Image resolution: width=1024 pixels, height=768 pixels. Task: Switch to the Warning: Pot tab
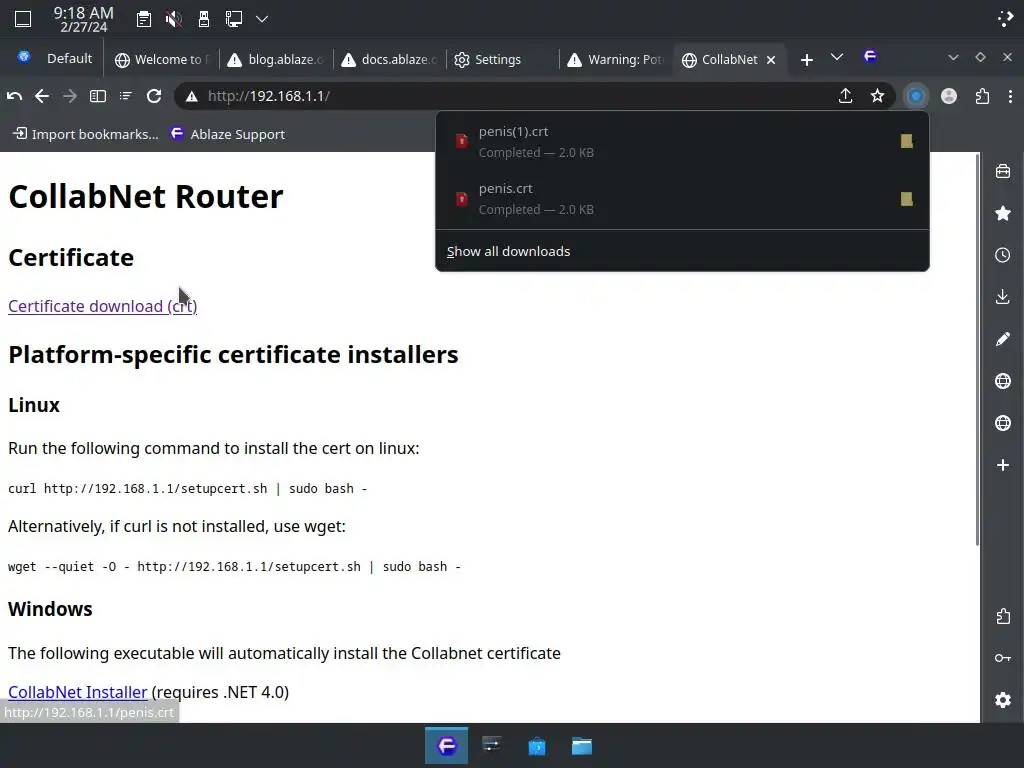(x=616, y=59)
